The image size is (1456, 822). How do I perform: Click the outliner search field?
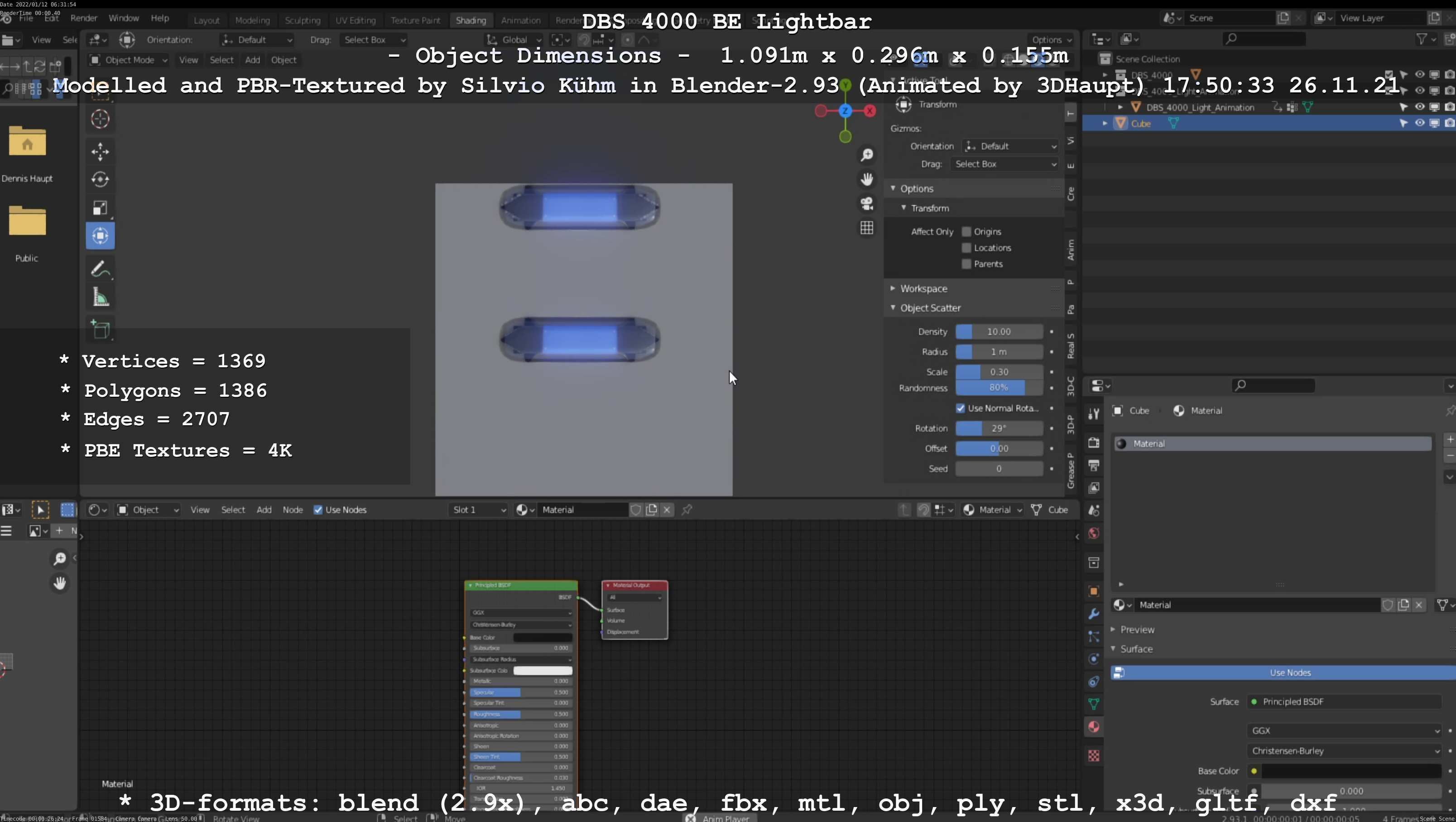(1264, 38)
